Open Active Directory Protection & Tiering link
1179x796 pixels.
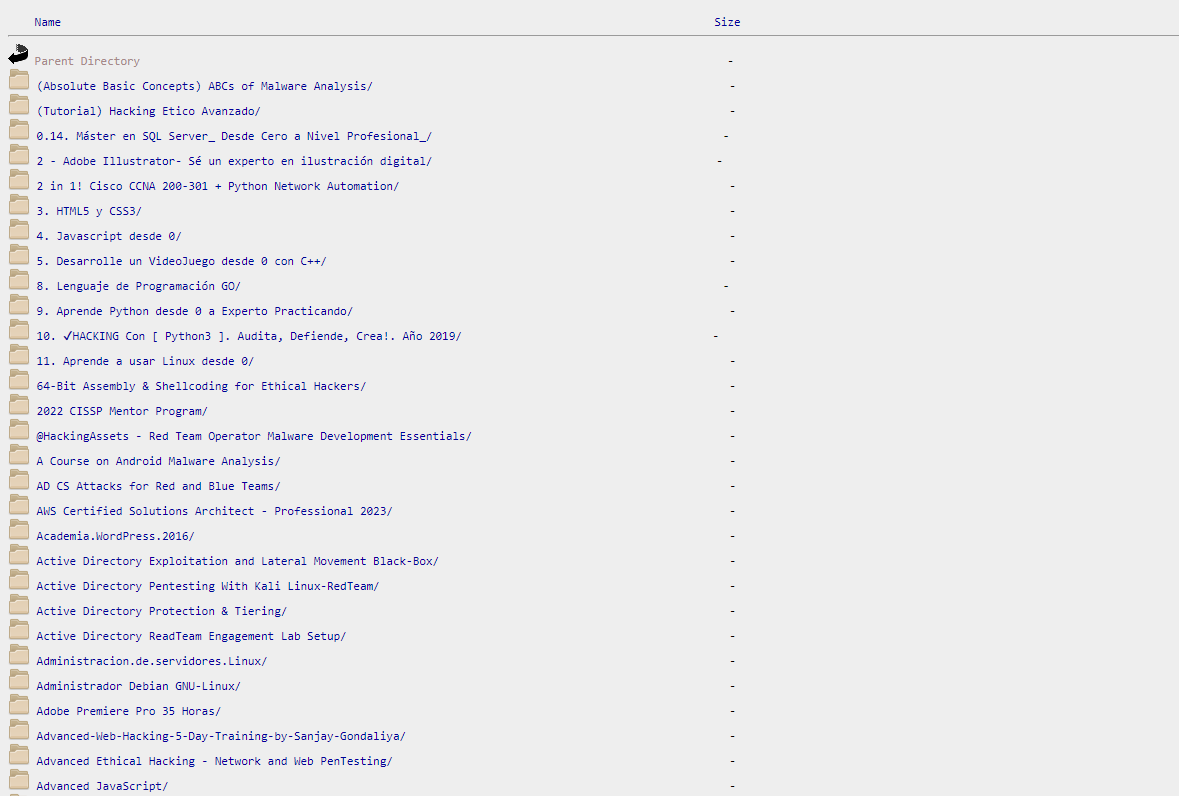162,611
